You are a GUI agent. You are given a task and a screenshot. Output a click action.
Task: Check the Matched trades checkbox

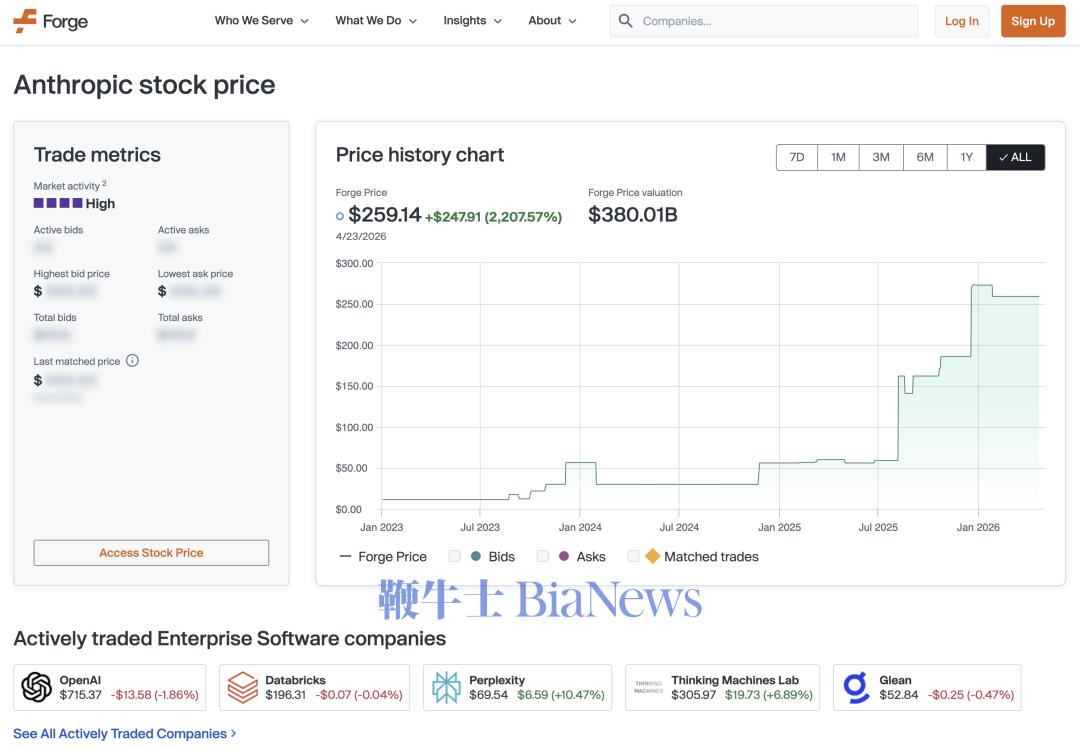pyautogui.click(x=633, y=556)
